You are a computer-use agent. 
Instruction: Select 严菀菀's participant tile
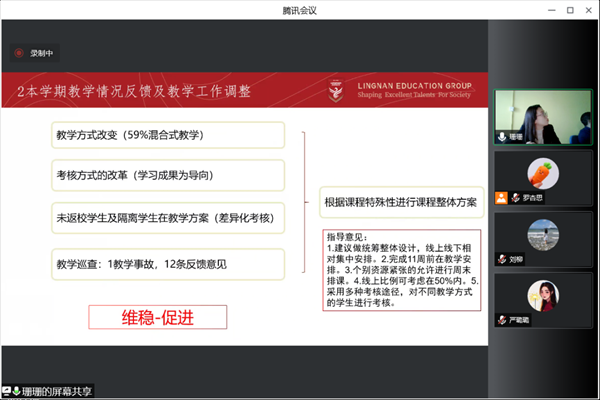pyautogui.click(x=543, y=301)
